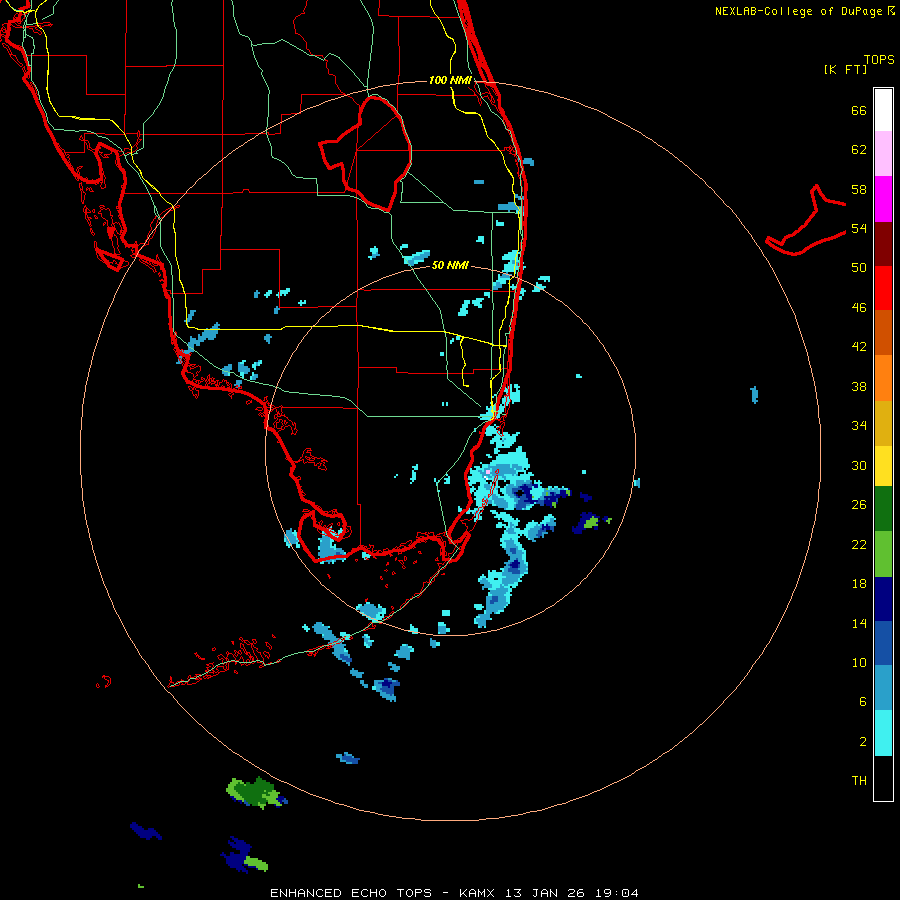Click the yellow legend swatch

(883, 466)
